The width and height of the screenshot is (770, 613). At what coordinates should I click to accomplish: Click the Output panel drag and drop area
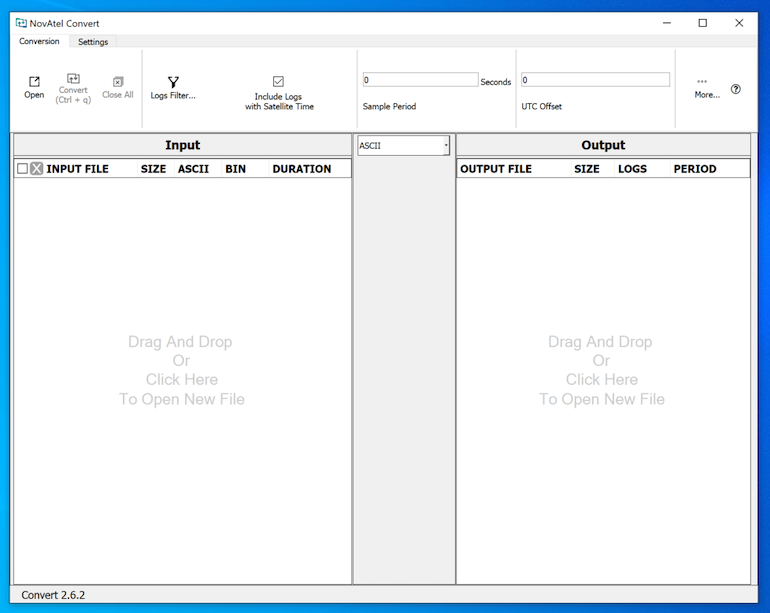[x=603, y=380]
